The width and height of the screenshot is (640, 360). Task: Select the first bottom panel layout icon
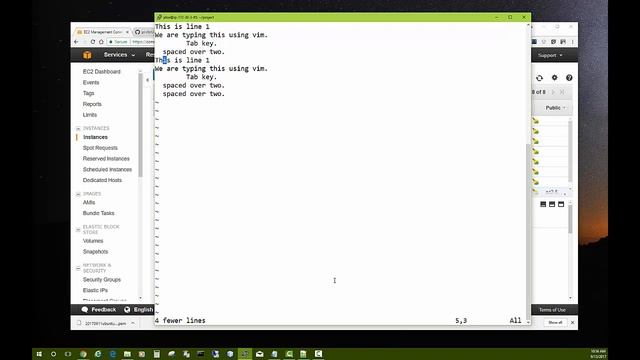543,204
